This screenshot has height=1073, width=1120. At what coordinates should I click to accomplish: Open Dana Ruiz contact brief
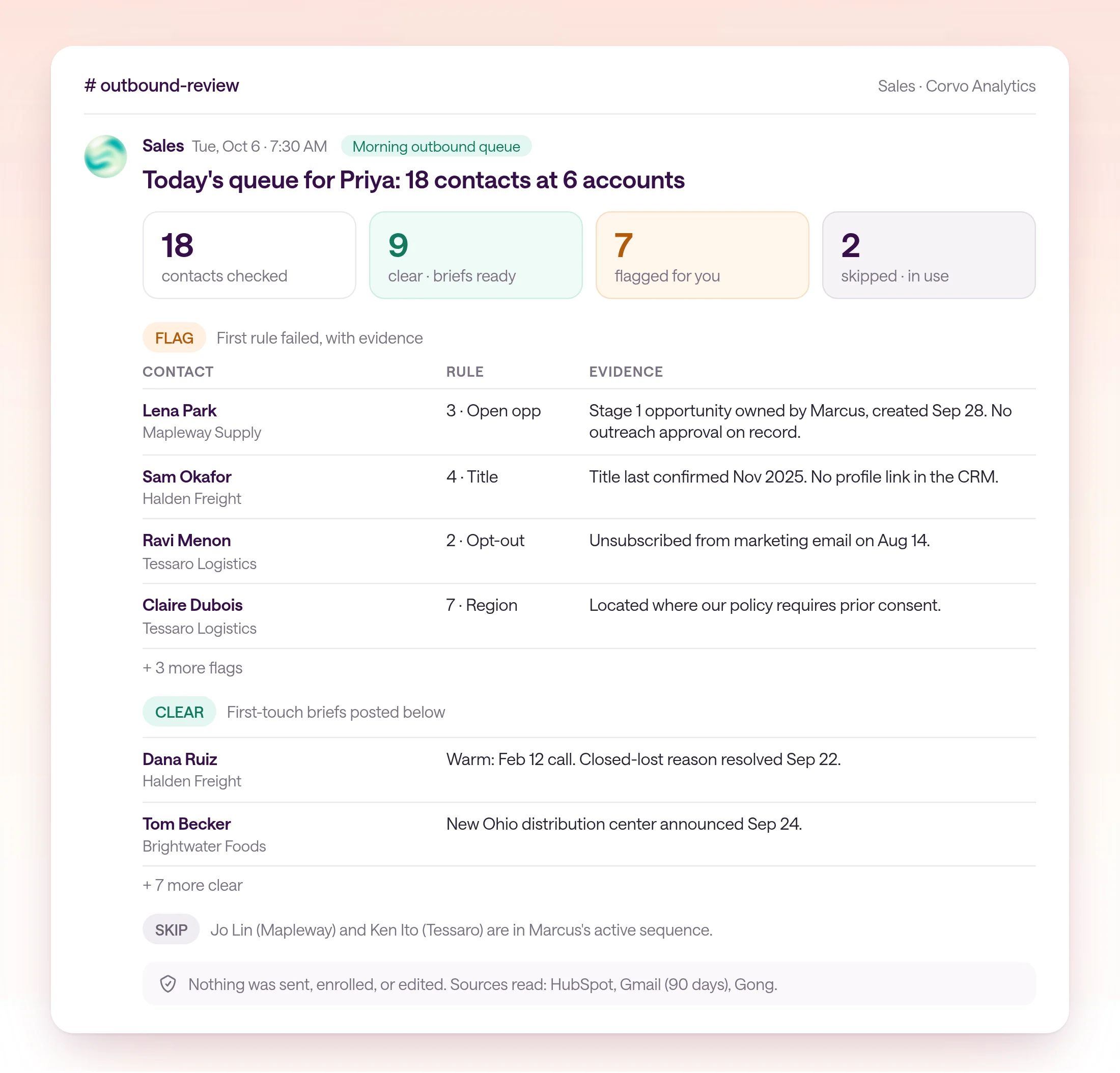pyautogui.click(x=180, y=759)
